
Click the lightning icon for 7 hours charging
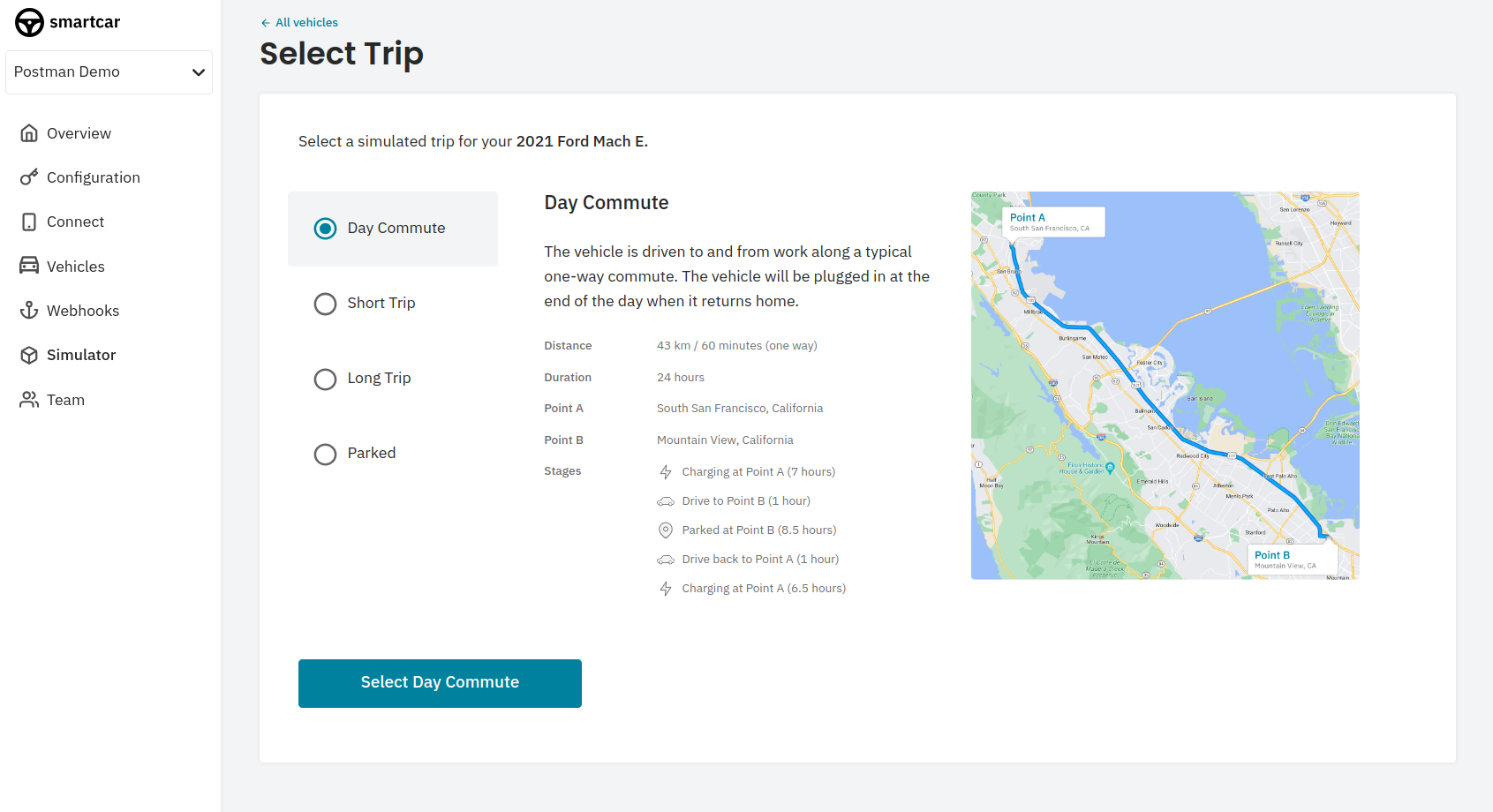coord(666,472)
